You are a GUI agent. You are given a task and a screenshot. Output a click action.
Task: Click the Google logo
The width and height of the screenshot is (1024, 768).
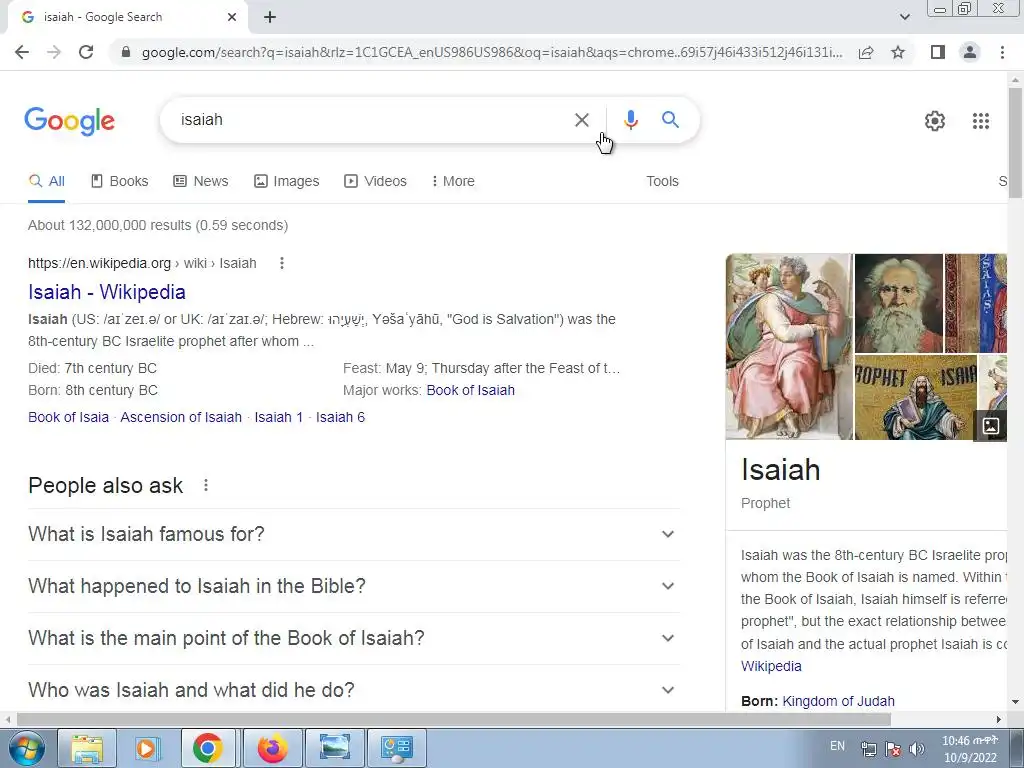click(x=69, y=121)
